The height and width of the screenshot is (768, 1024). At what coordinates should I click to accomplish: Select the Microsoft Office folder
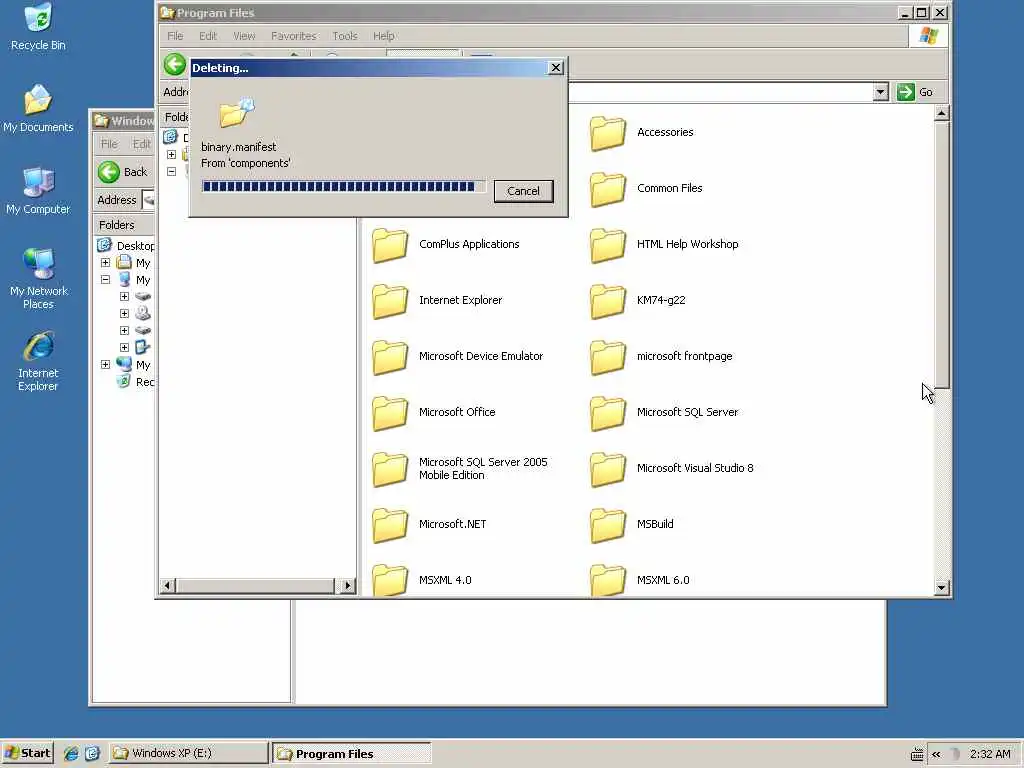tap(434, 413)
